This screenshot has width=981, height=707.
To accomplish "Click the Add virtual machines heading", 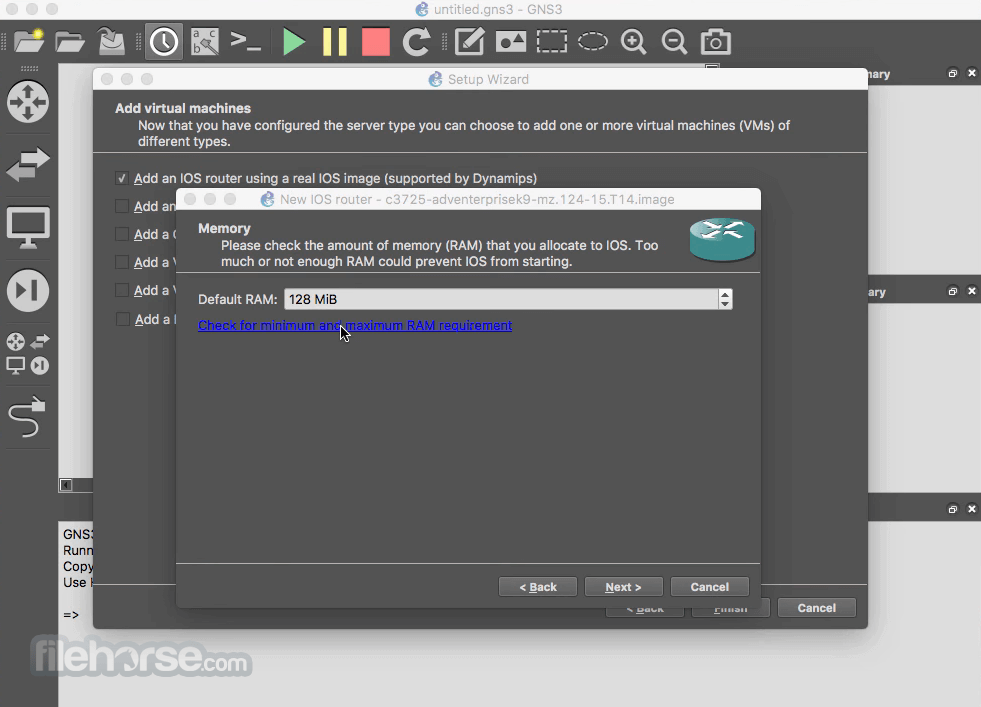I will pos(183,108).
